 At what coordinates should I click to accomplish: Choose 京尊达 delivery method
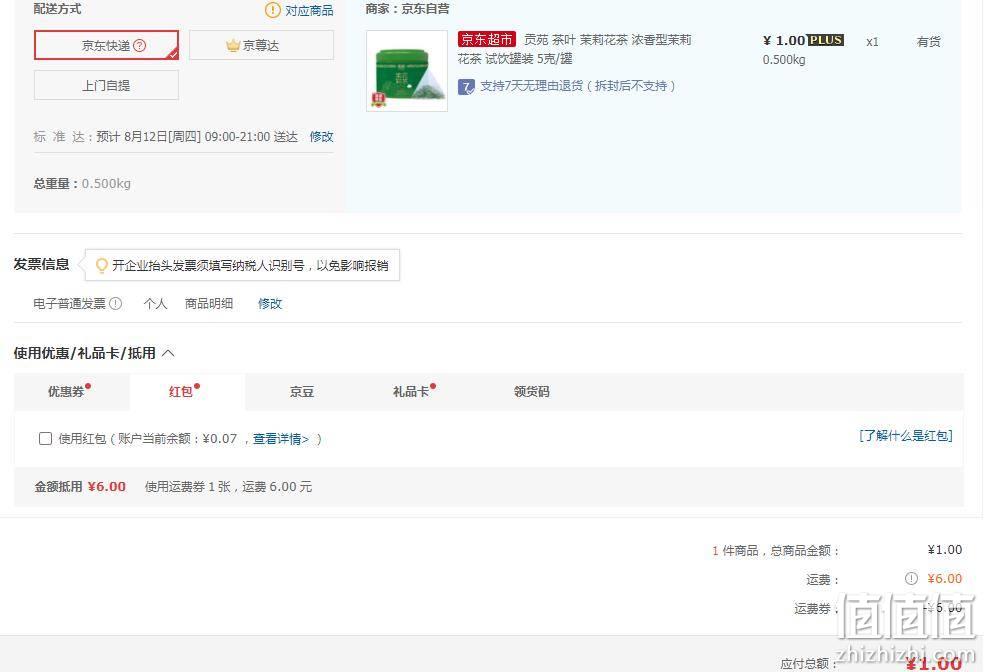tap(261, 45)
